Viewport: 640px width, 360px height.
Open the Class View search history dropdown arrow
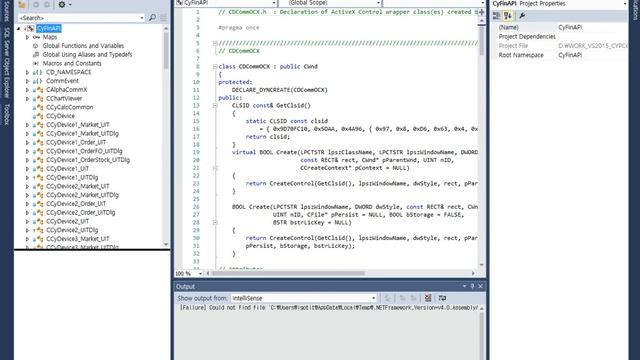[x=142, y=18]
